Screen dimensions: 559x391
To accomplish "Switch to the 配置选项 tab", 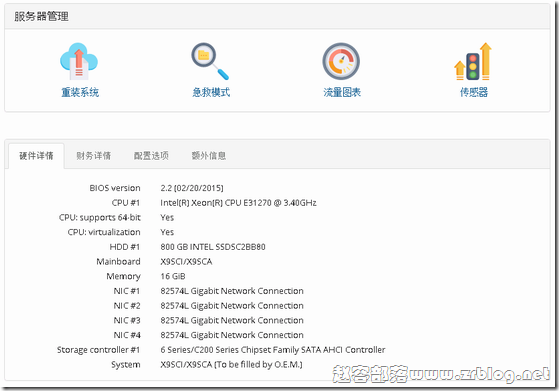I will coord(151,156).
